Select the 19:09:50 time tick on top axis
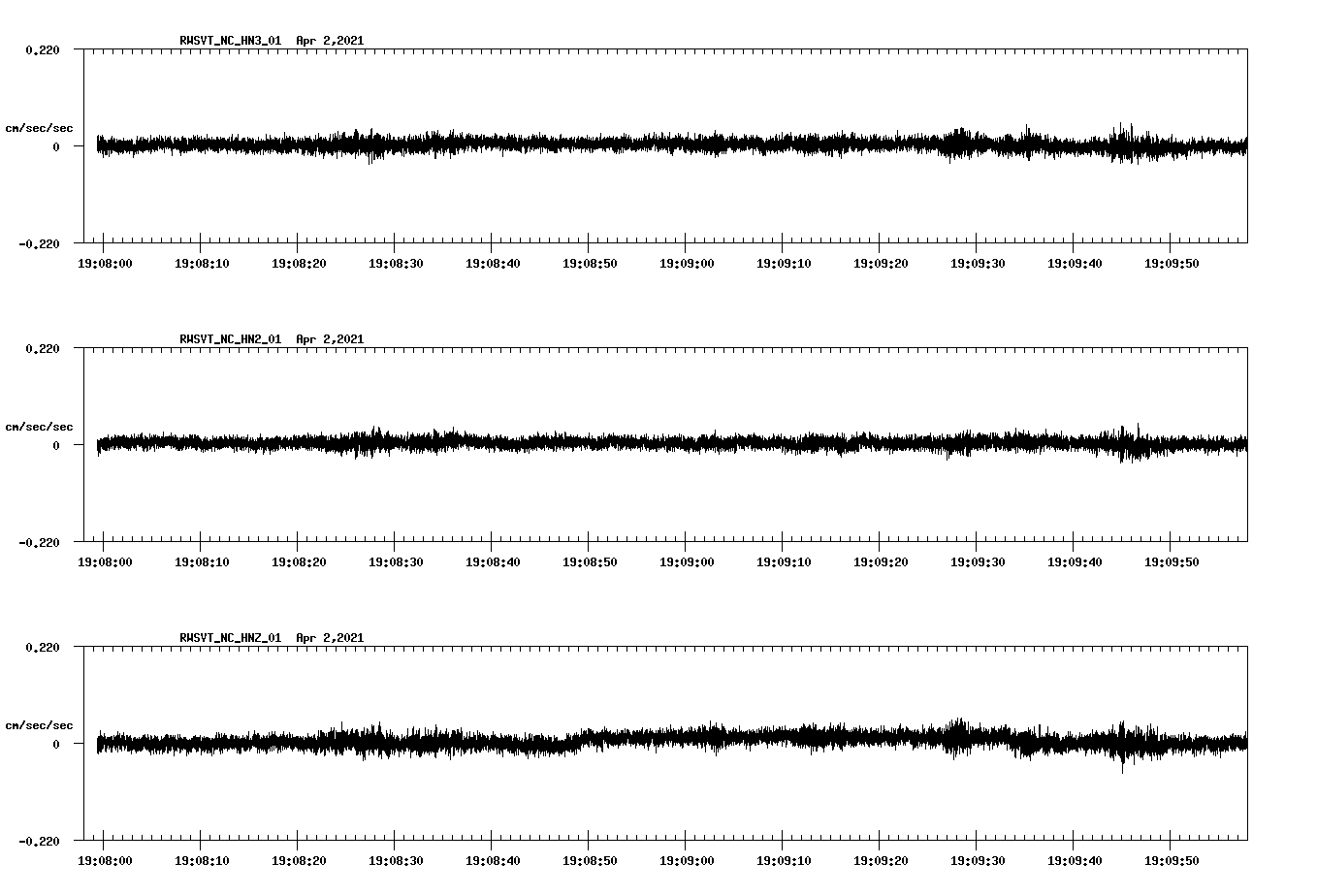 [x=1172, y=261]
